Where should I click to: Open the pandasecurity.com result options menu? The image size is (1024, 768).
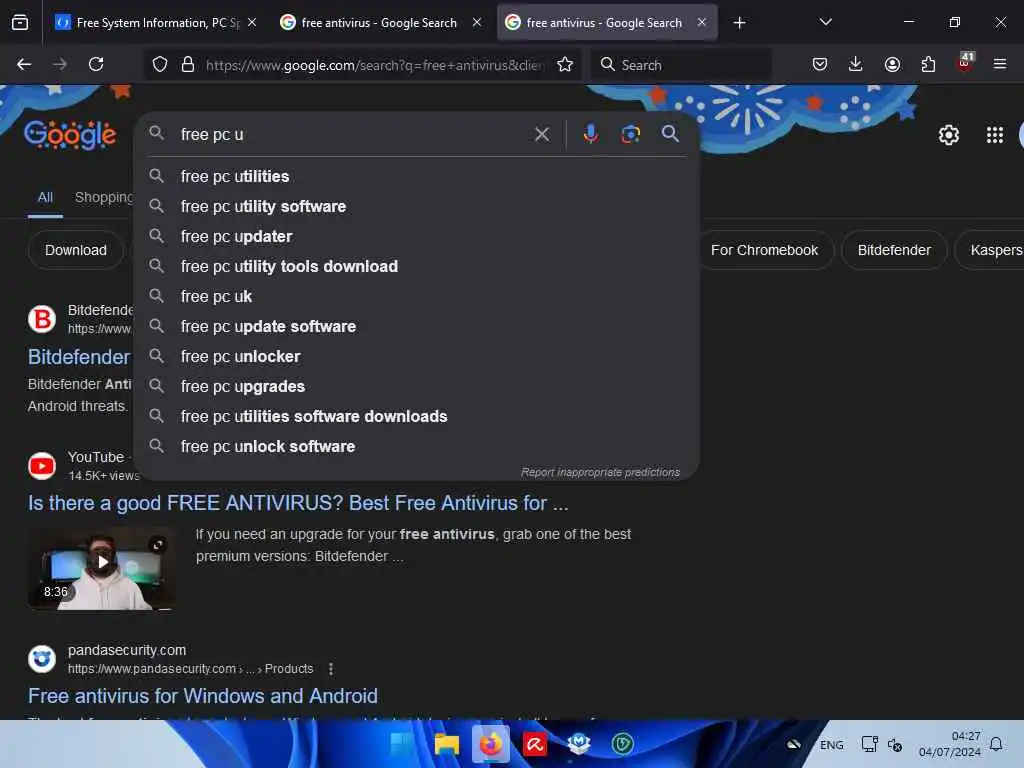(x=331, y=669)
